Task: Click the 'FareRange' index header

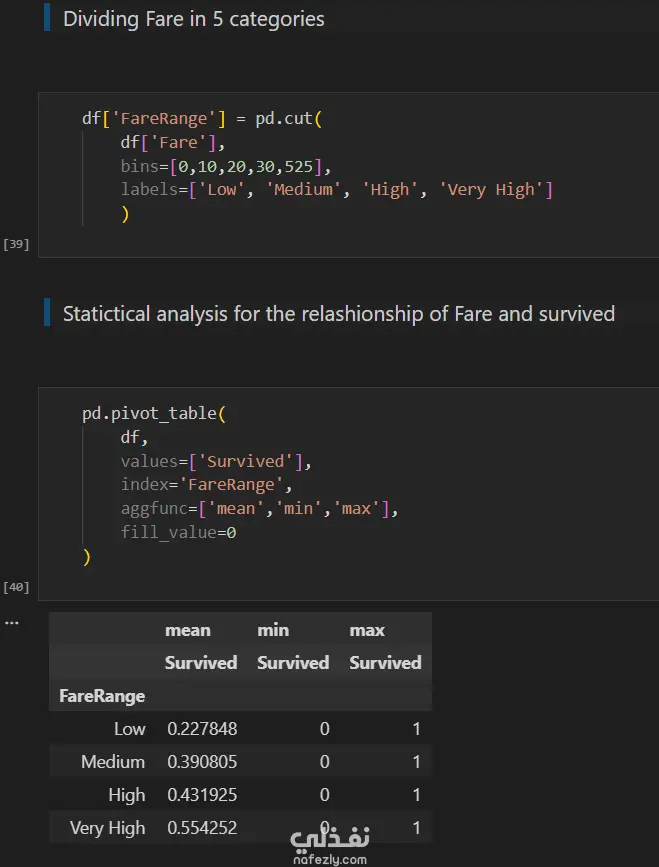Action: [102, 696]
